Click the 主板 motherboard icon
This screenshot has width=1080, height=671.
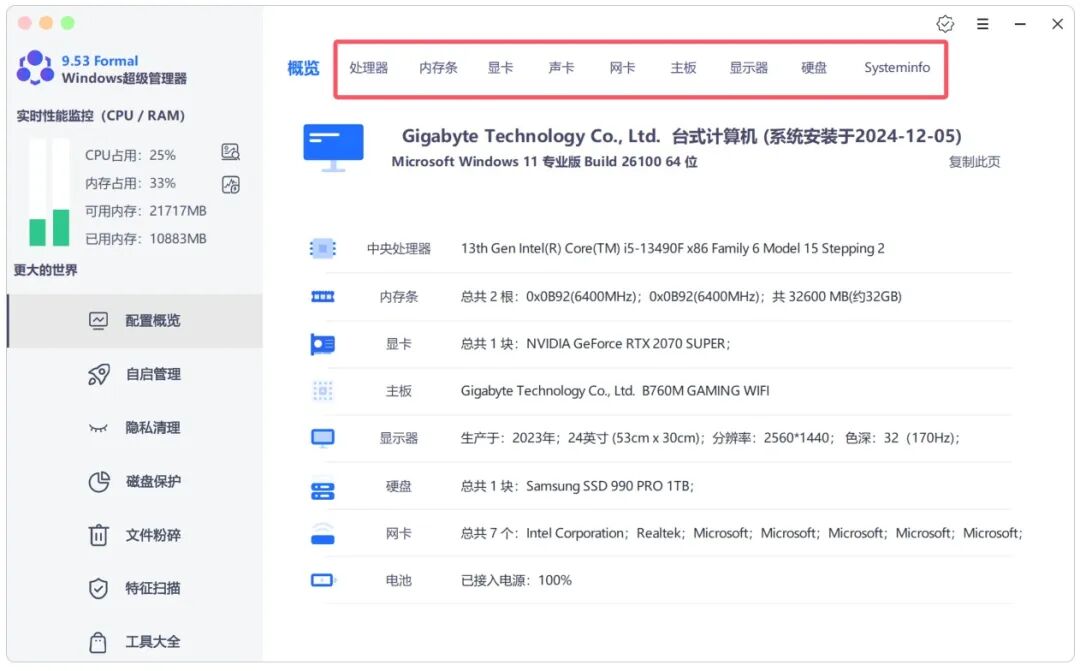(322, 391)
